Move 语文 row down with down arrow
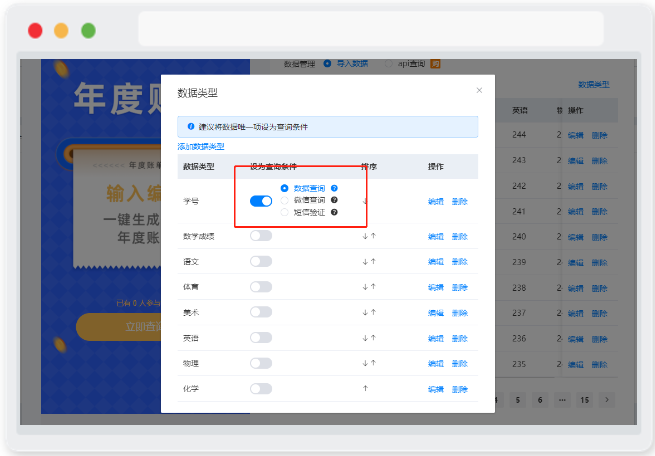Viewport: 655px width, 456px height. [x=365, y=262]
